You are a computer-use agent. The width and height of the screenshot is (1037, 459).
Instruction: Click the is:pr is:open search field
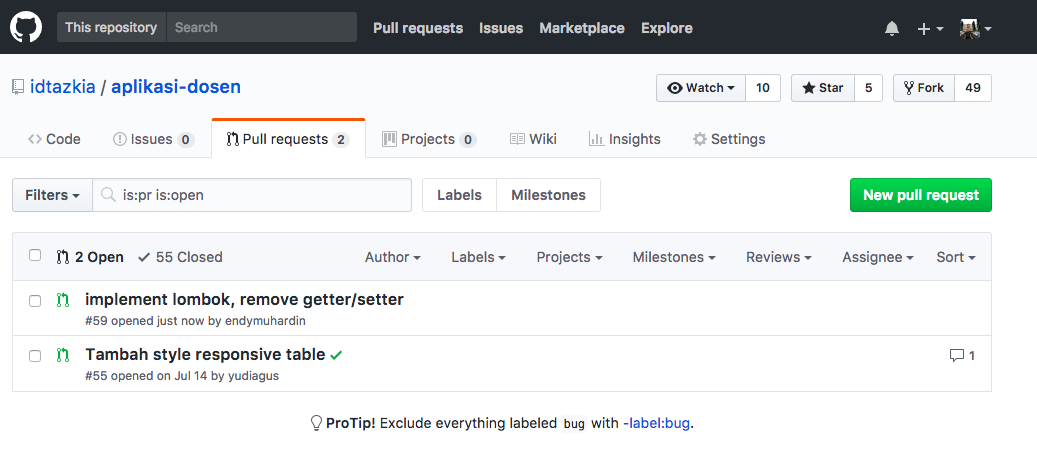click(252, 195)
